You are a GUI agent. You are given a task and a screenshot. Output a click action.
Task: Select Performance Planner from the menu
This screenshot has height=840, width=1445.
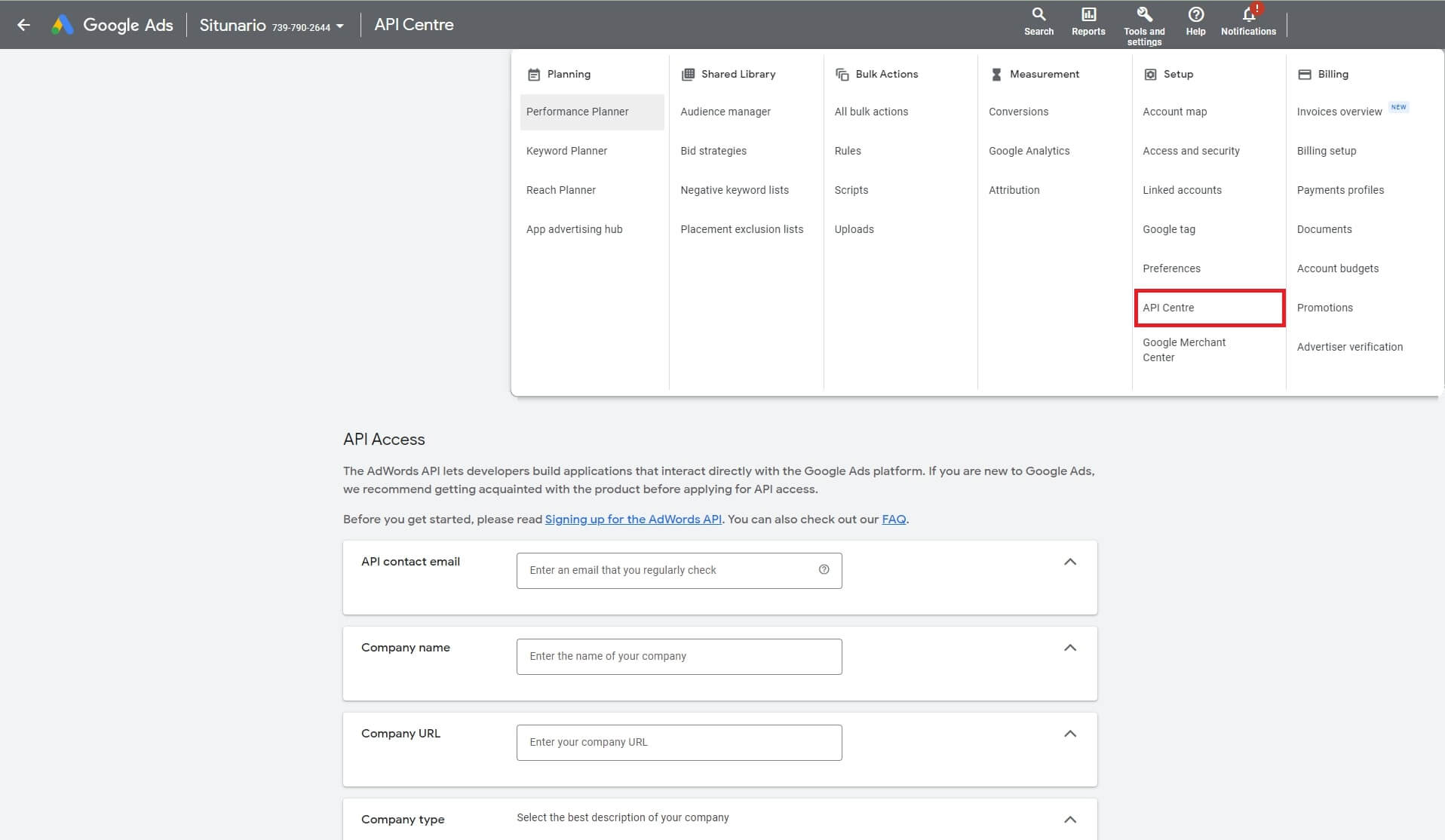[592, 112]
